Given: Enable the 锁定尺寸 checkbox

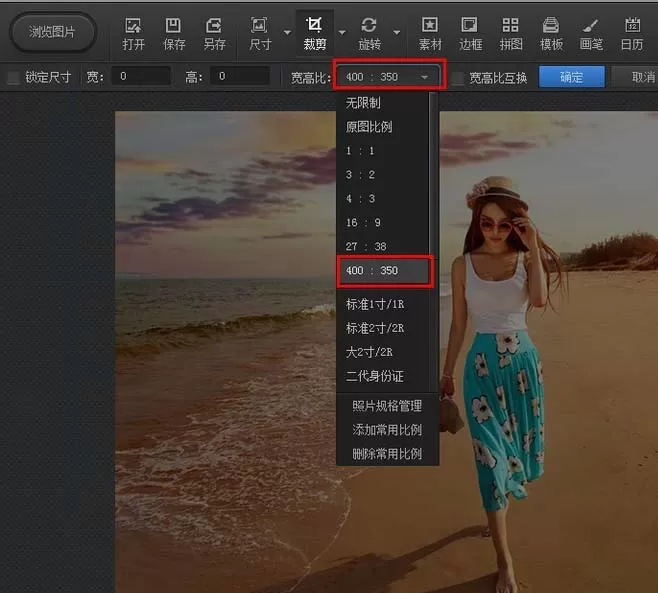Looking at the screenshot, I should (x=13, y=77).
